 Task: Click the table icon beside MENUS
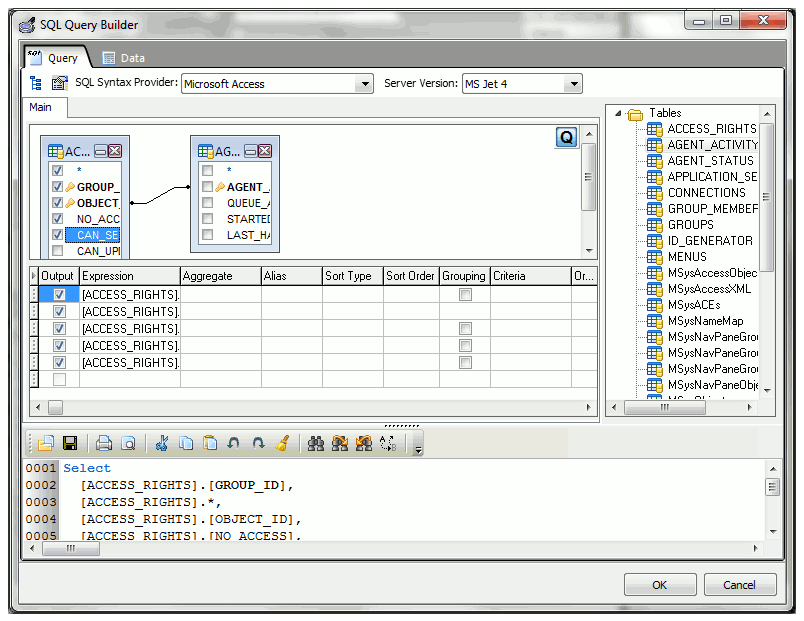[654, 257]
